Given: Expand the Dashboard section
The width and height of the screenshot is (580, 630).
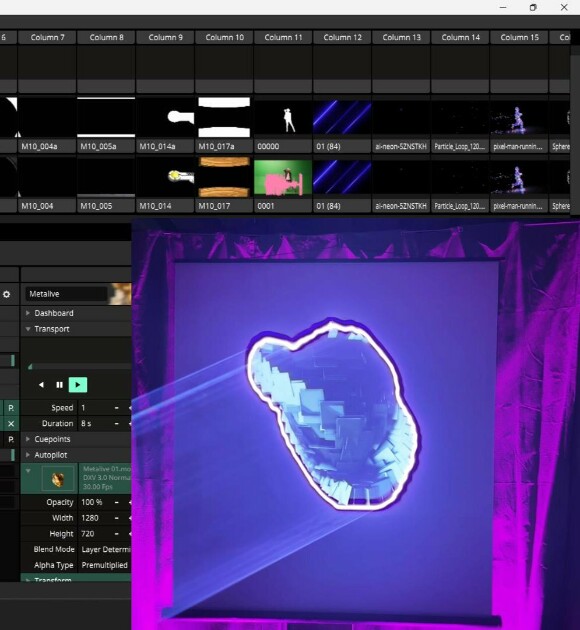Looking at the screenshot, I should [28, 313].
